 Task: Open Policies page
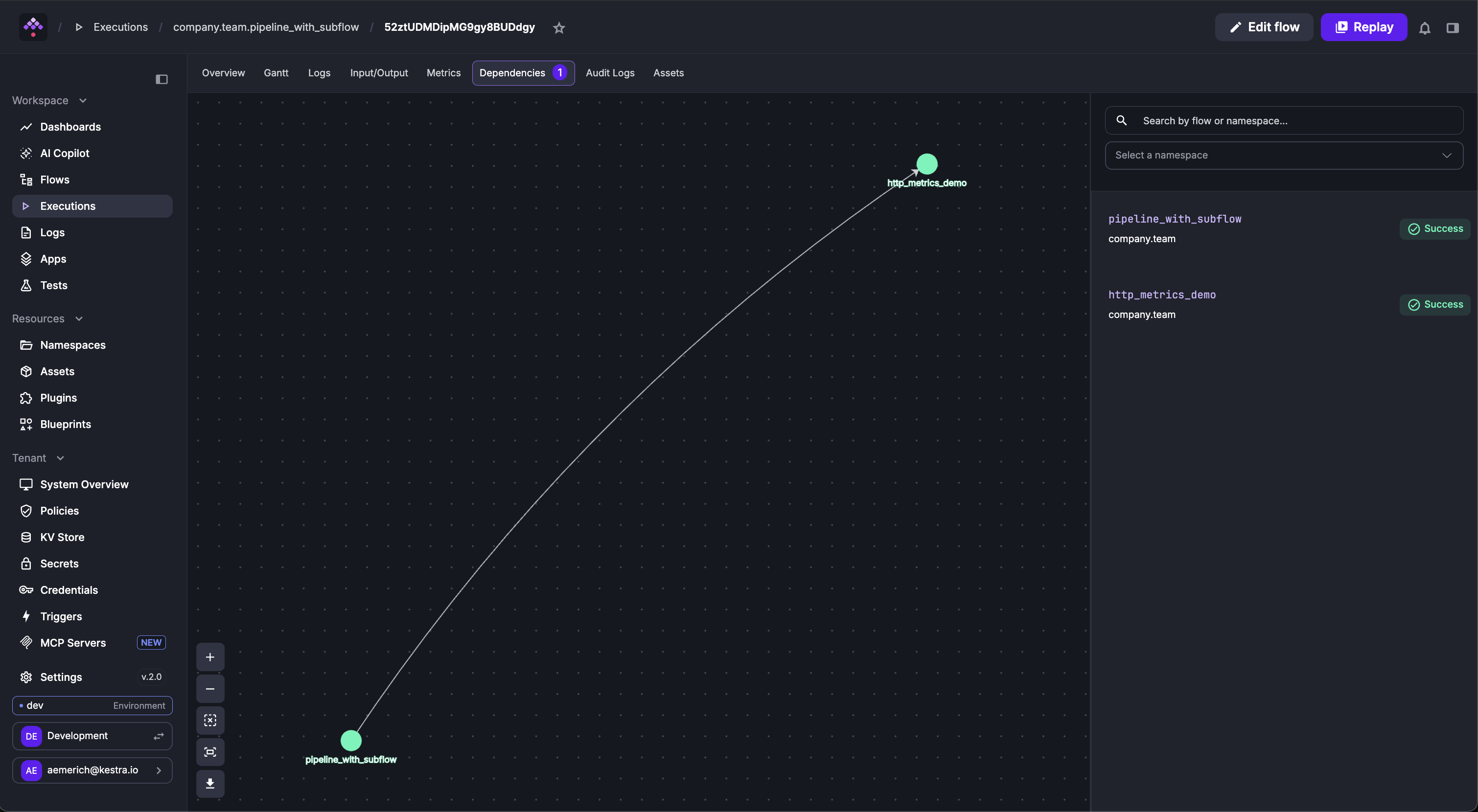coord(92,510)
